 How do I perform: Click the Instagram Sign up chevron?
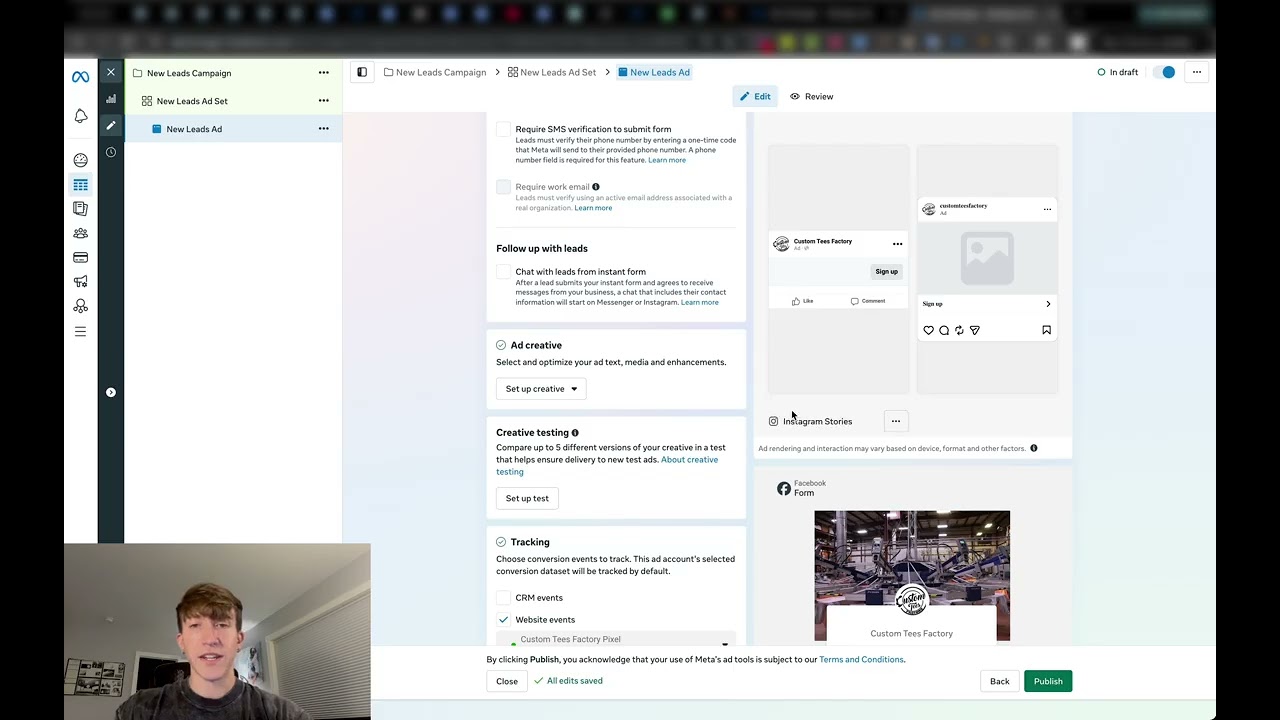click(x=1048, y=304)
